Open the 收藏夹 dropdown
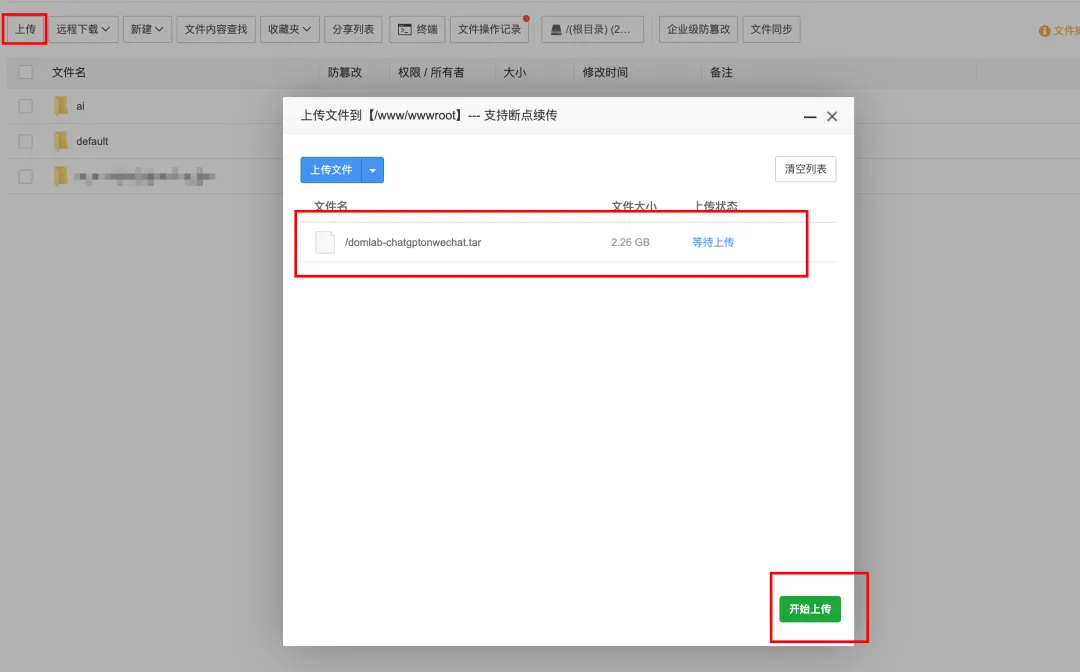1080x672 pixels. coord(289,30)
